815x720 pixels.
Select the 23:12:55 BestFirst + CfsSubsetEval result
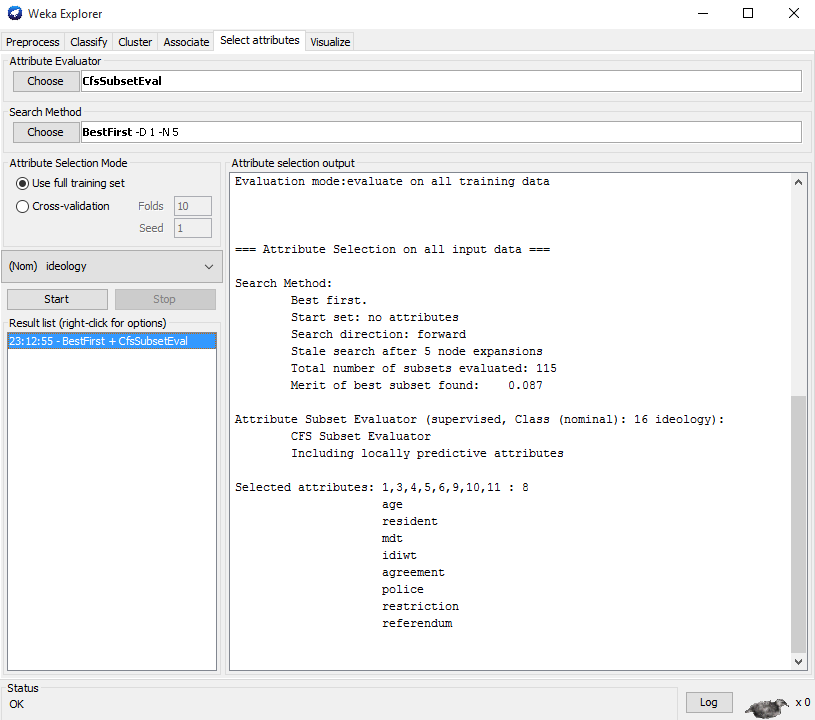[x=112, y=341]
